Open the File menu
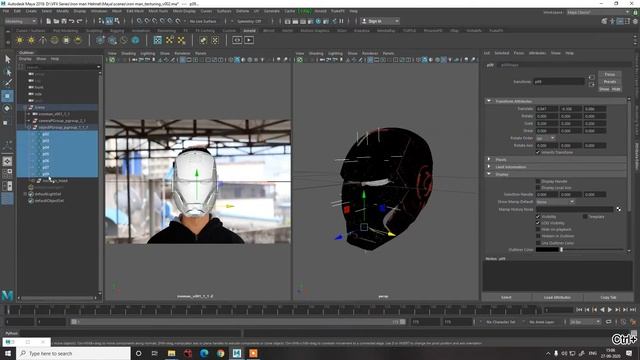Screen dimensions: 640x360 tap(6, 11)
